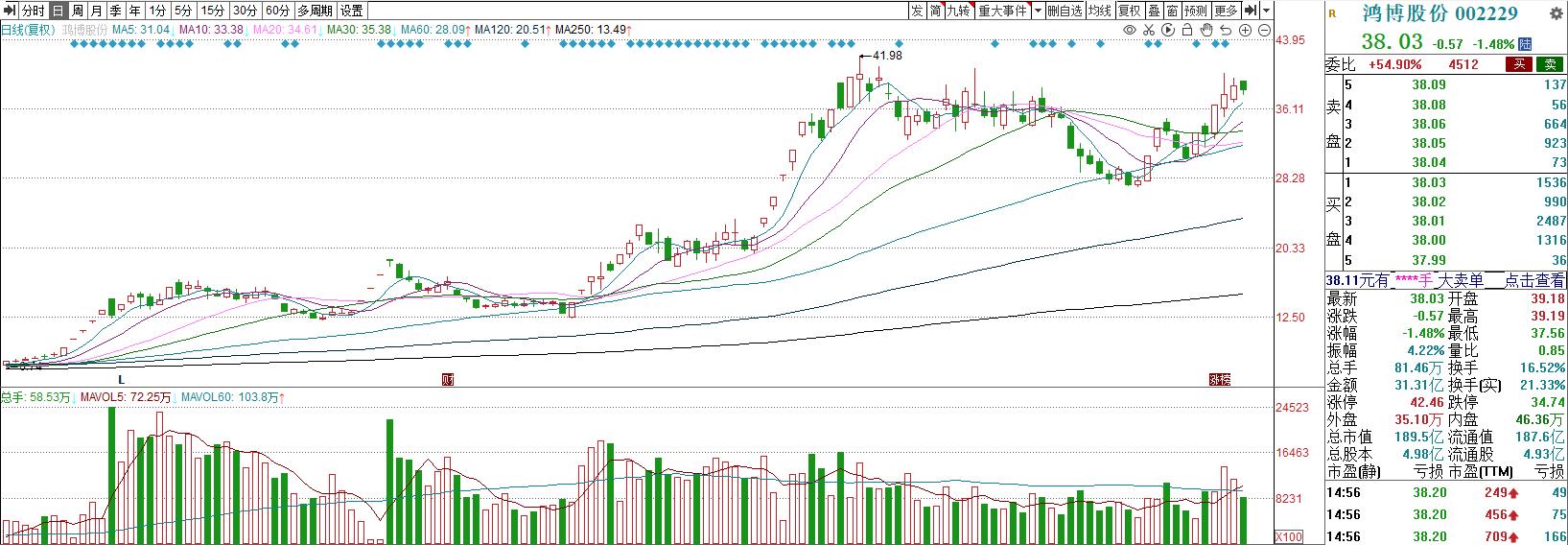Select the buy level 3 volume 2487
Screen dimensions: 1568x545
1549,222
